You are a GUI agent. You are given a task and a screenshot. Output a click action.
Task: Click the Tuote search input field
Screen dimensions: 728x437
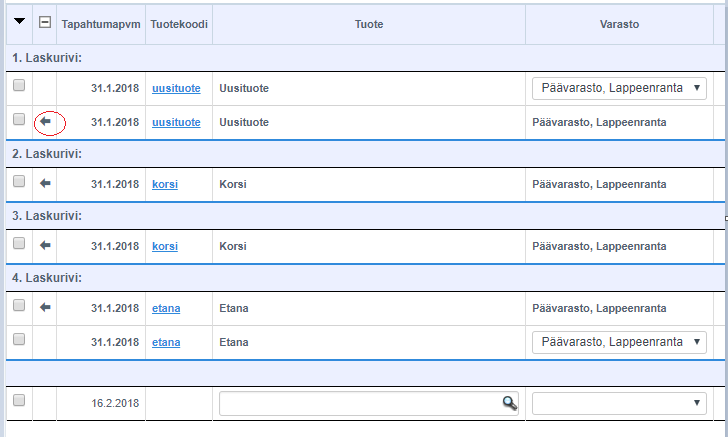[x=360, y=403]
